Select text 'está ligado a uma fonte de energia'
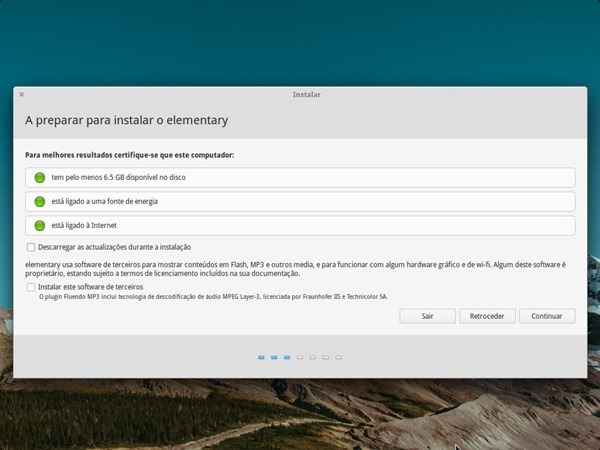 click(x=104, y=202)
